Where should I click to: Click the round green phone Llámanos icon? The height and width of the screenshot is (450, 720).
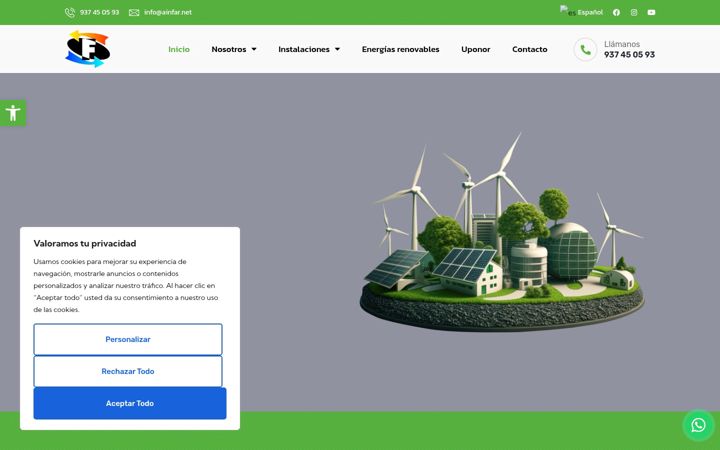coord(585,50)
